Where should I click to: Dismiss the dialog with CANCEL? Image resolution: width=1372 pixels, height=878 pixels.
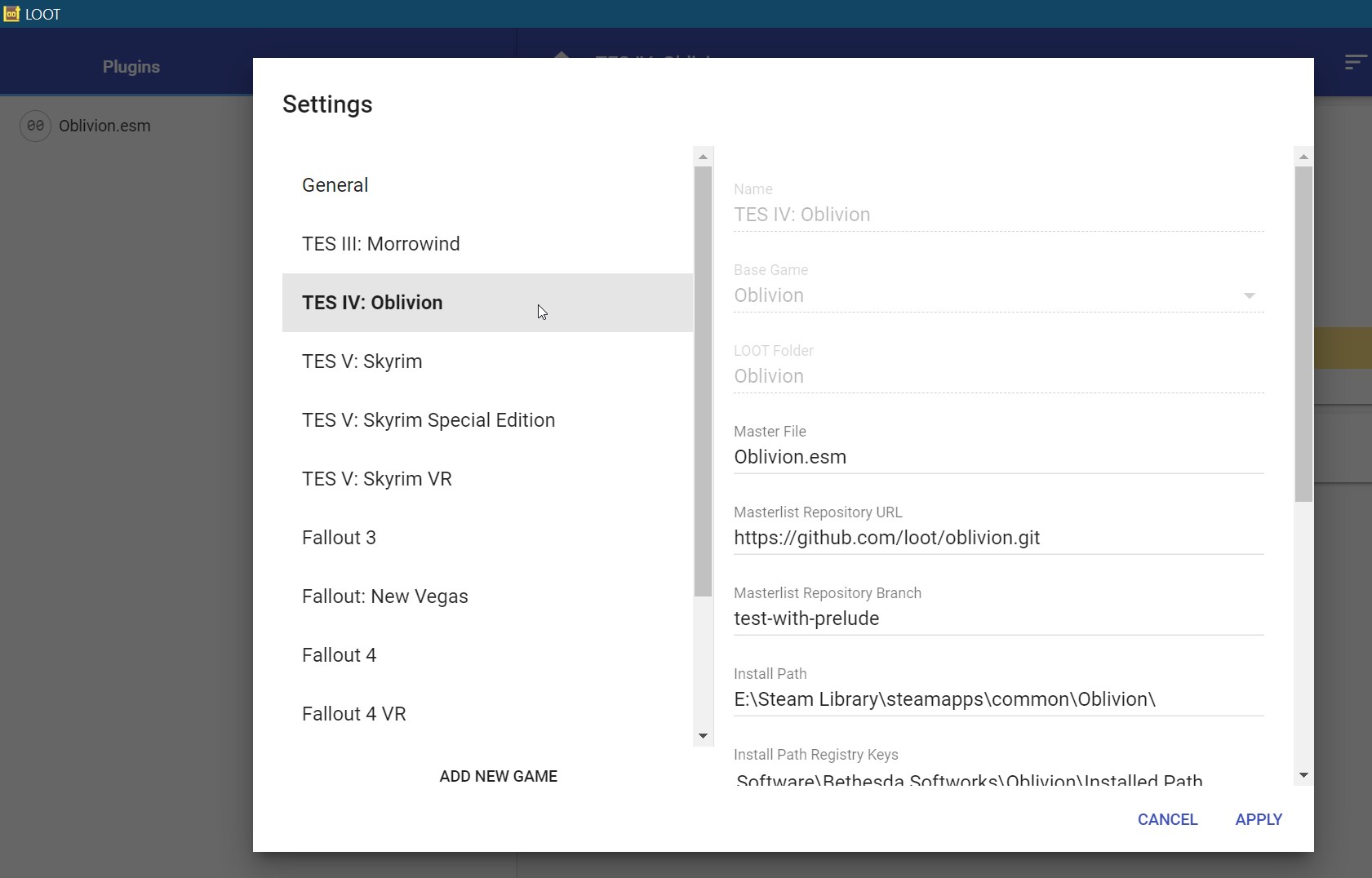pyautogui.click(x=1167, y=819)
